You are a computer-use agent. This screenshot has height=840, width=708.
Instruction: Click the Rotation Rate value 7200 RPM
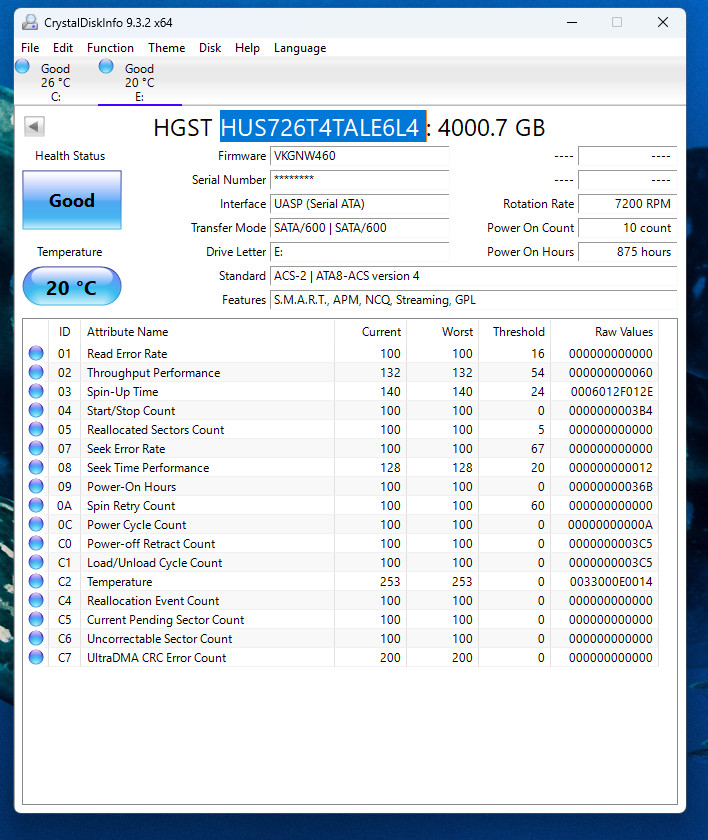[x=628, y=204]
